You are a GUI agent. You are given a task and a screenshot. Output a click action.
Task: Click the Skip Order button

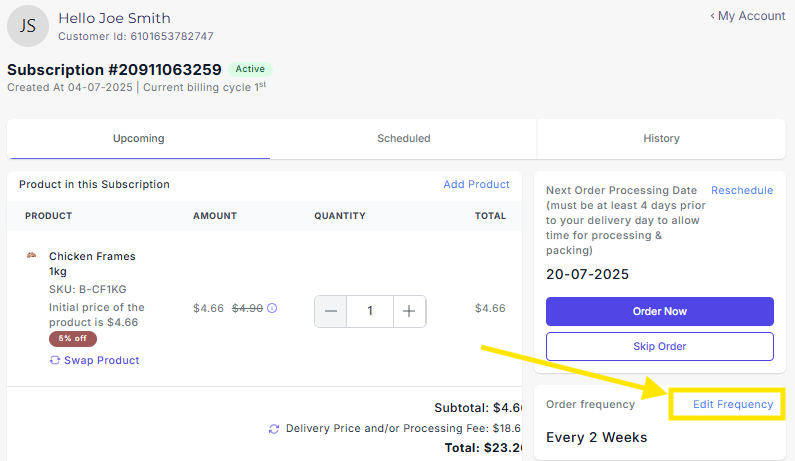click(x=660, y=346)
